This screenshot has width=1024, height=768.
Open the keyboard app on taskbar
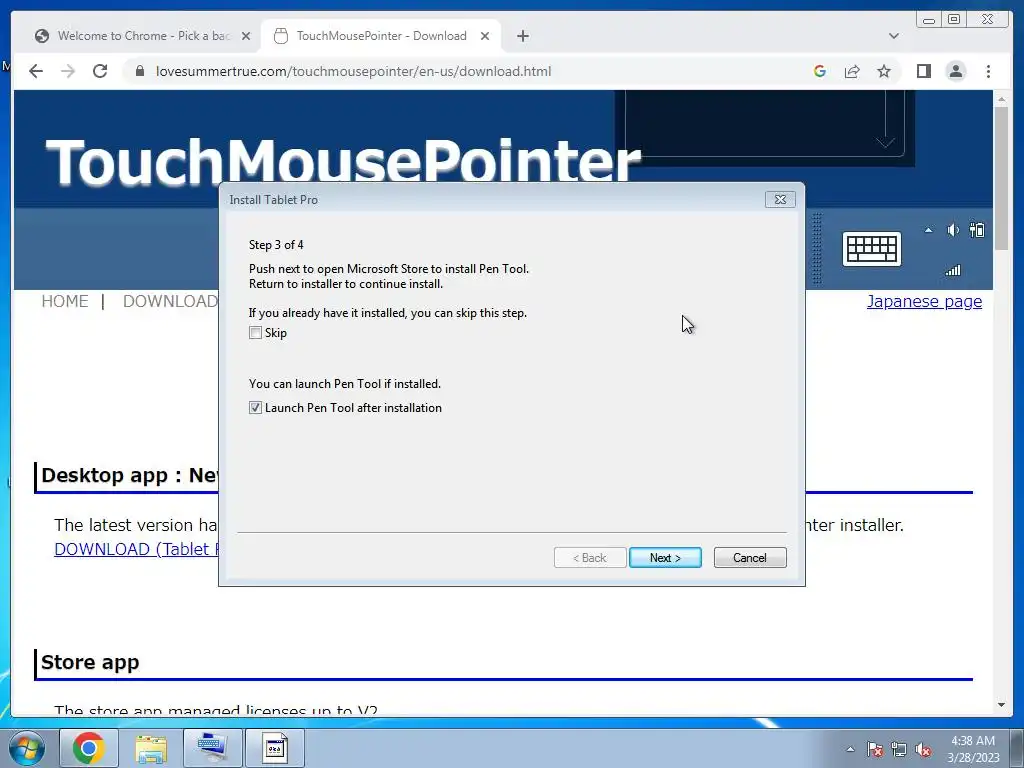coord(213,748)
